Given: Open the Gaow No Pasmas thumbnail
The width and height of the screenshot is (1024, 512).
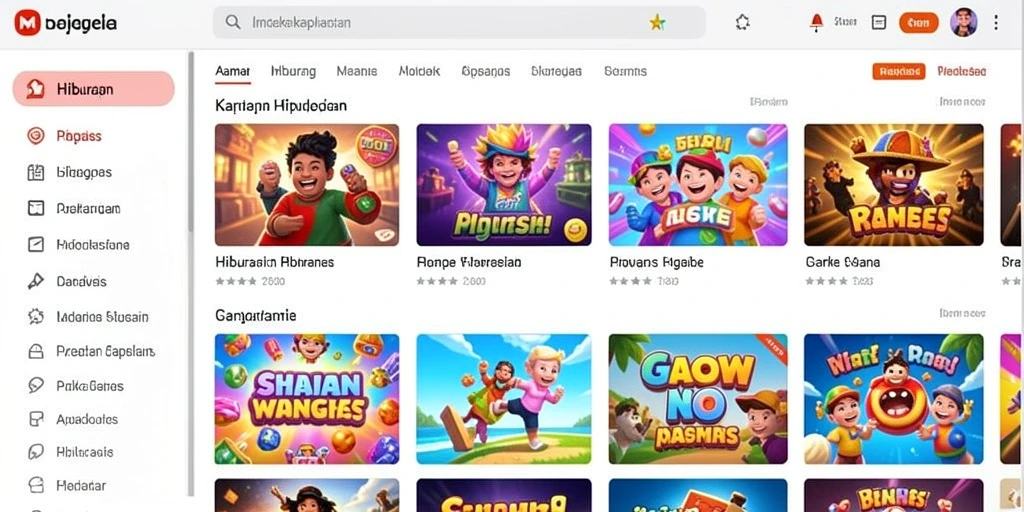Looking at the screenshot, I should (698, 399).
